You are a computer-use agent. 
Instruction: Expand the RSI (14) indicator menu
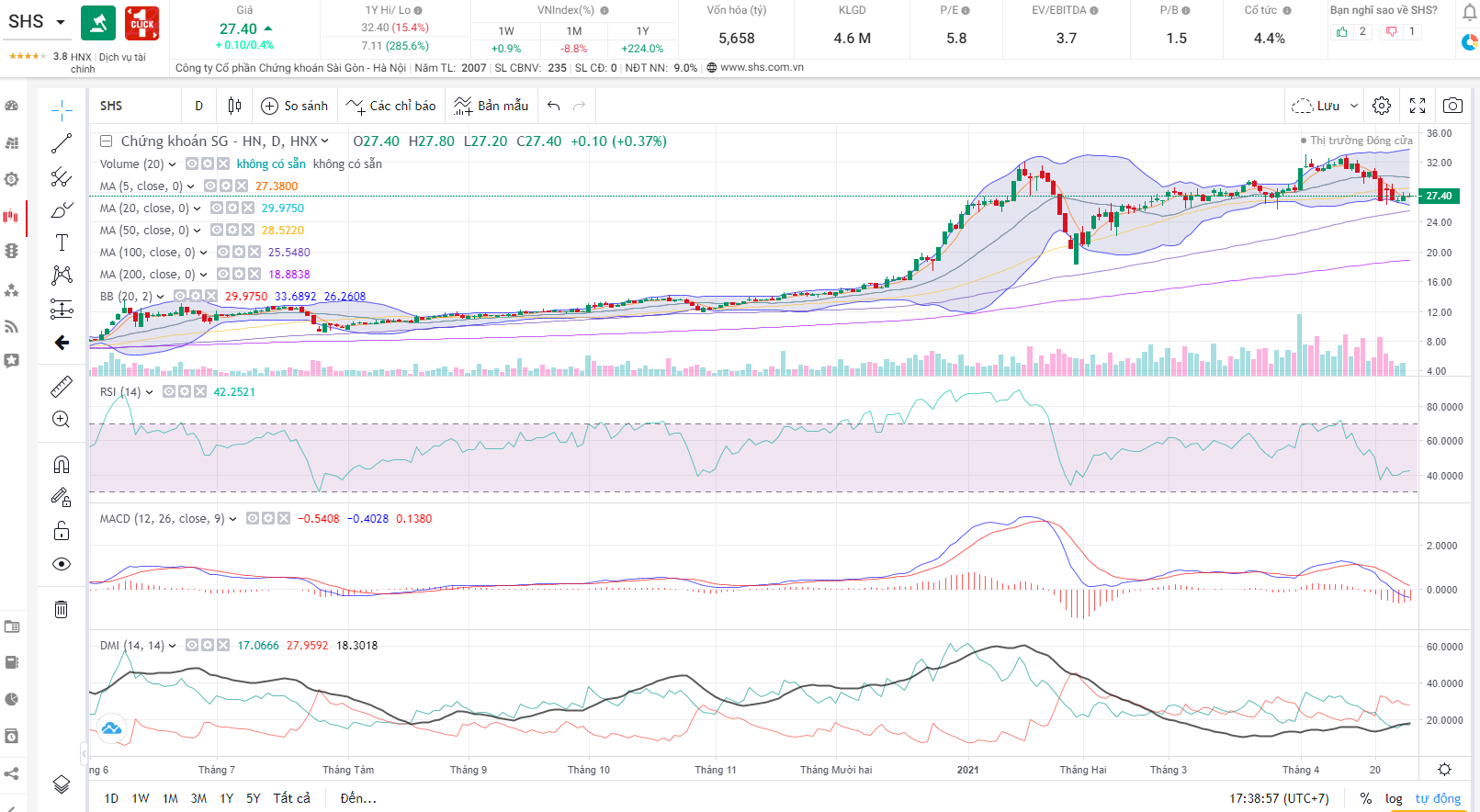point(150,392)
